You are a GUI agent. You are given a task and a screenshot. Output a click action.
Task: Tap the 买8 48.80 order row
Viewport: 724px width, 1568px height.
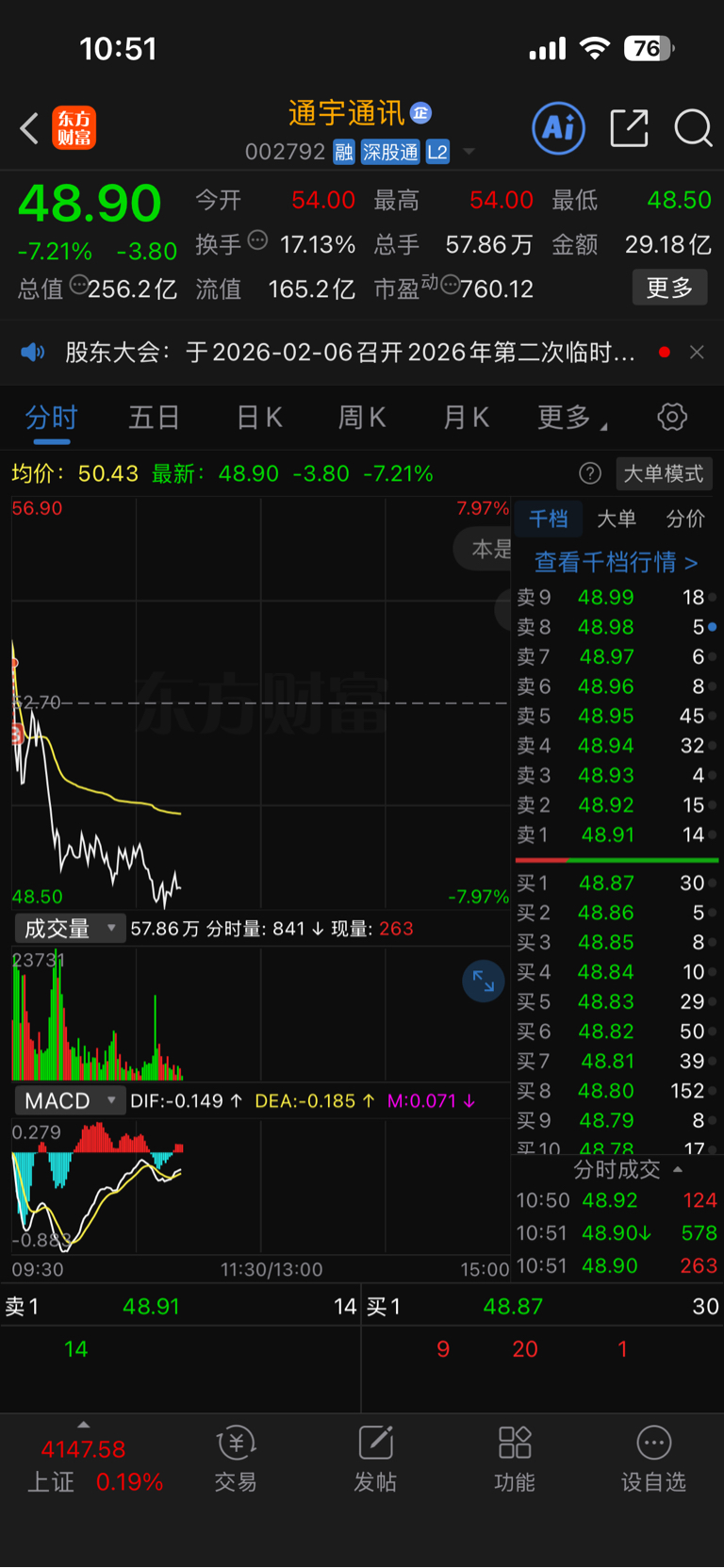coord(617,1091)
